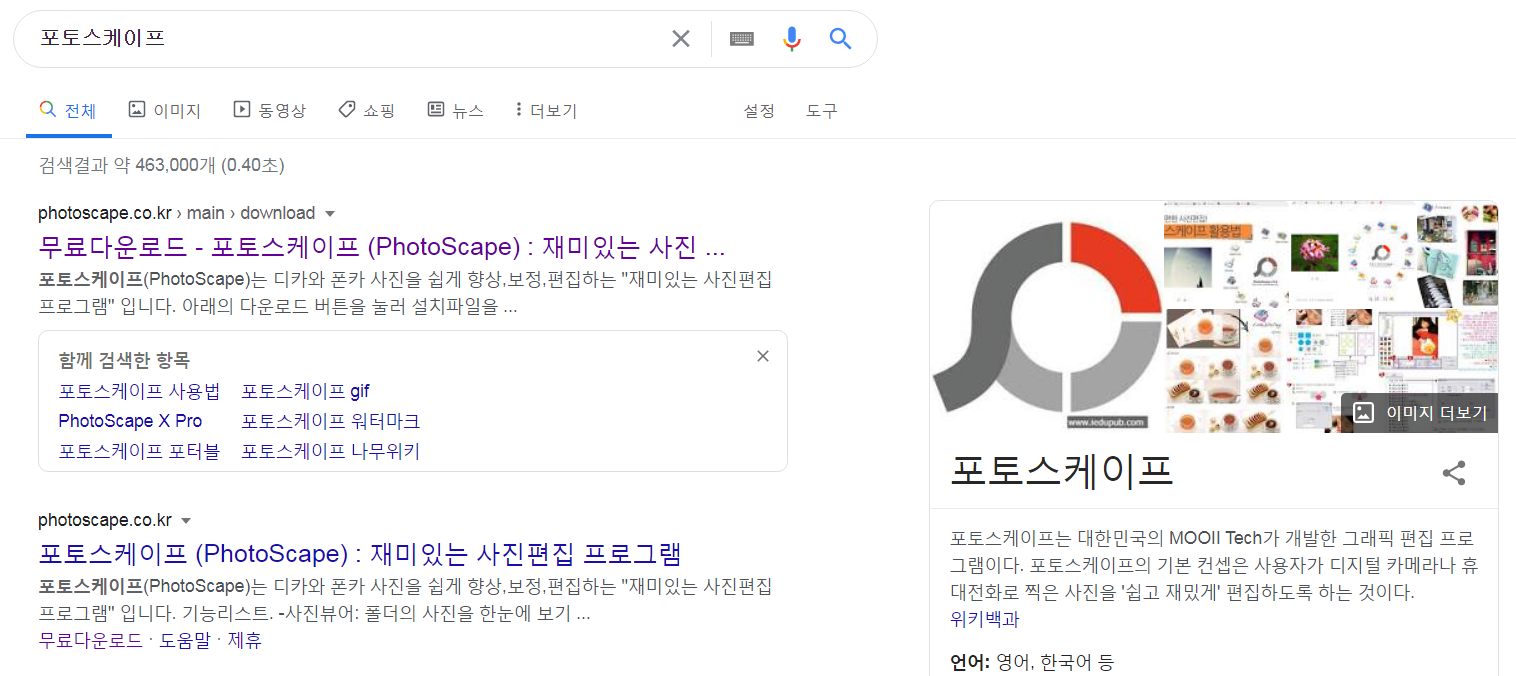Open related search 포토스케이프 나무위키
Image resolution: width=1516 pixels, height=676 pixels.
(331, 451)
